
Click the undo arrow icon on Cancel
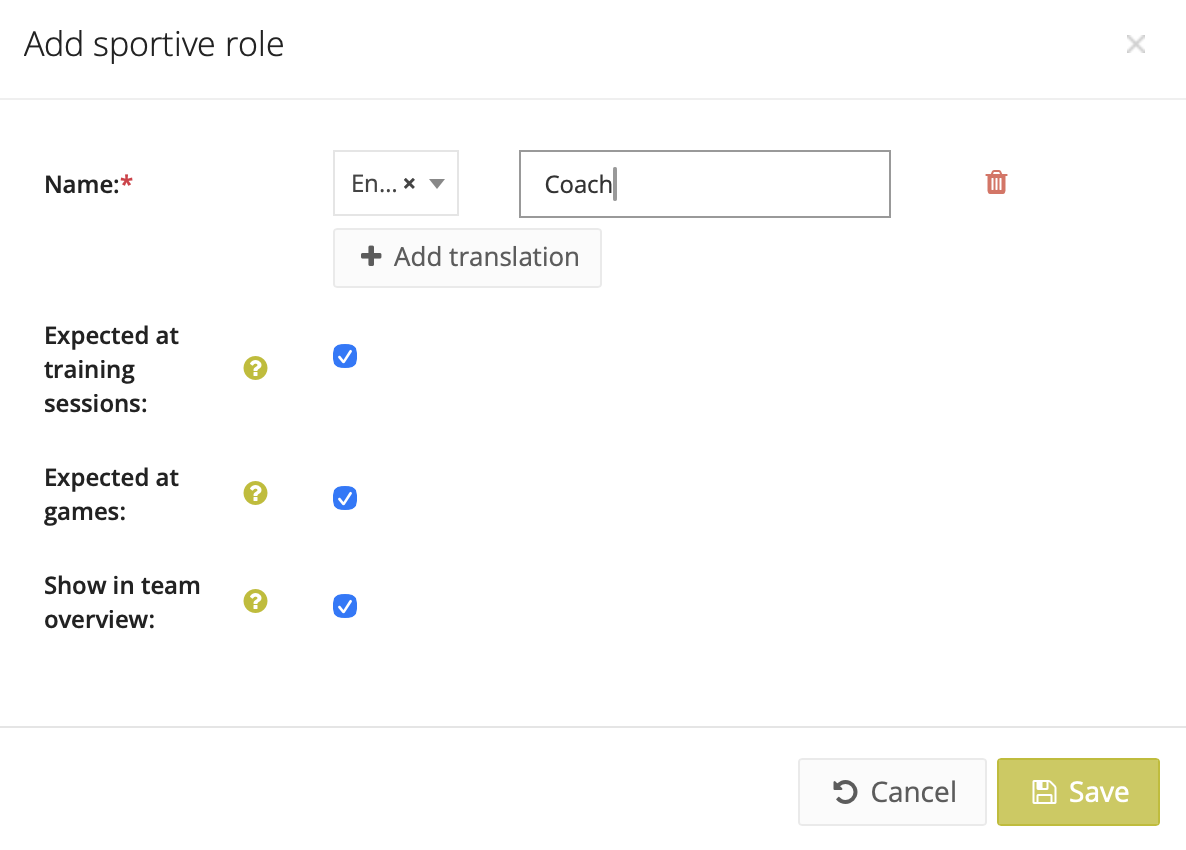coord(845,792)
